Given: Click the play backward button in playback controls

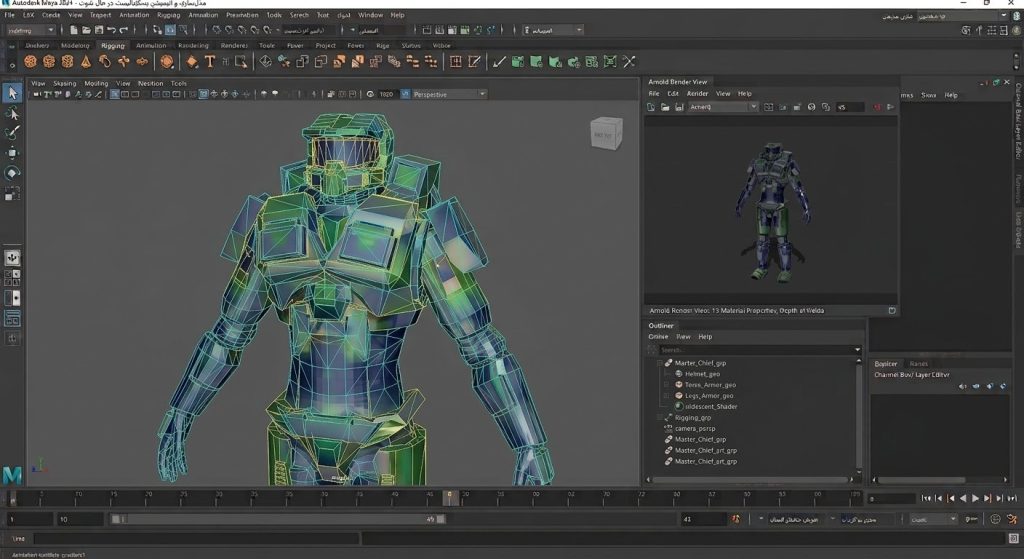Looking at the screenshot, I should (963, 498).
